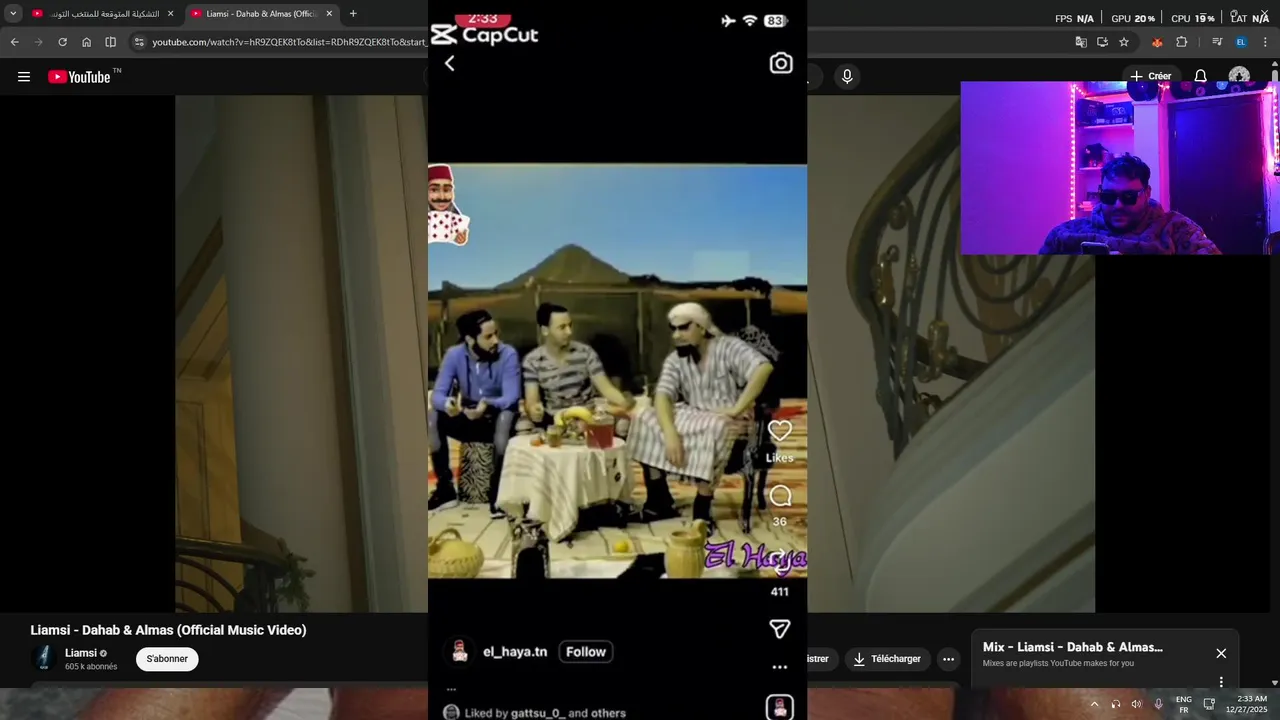Open the tab search dropdown arrow

(13, 14)
